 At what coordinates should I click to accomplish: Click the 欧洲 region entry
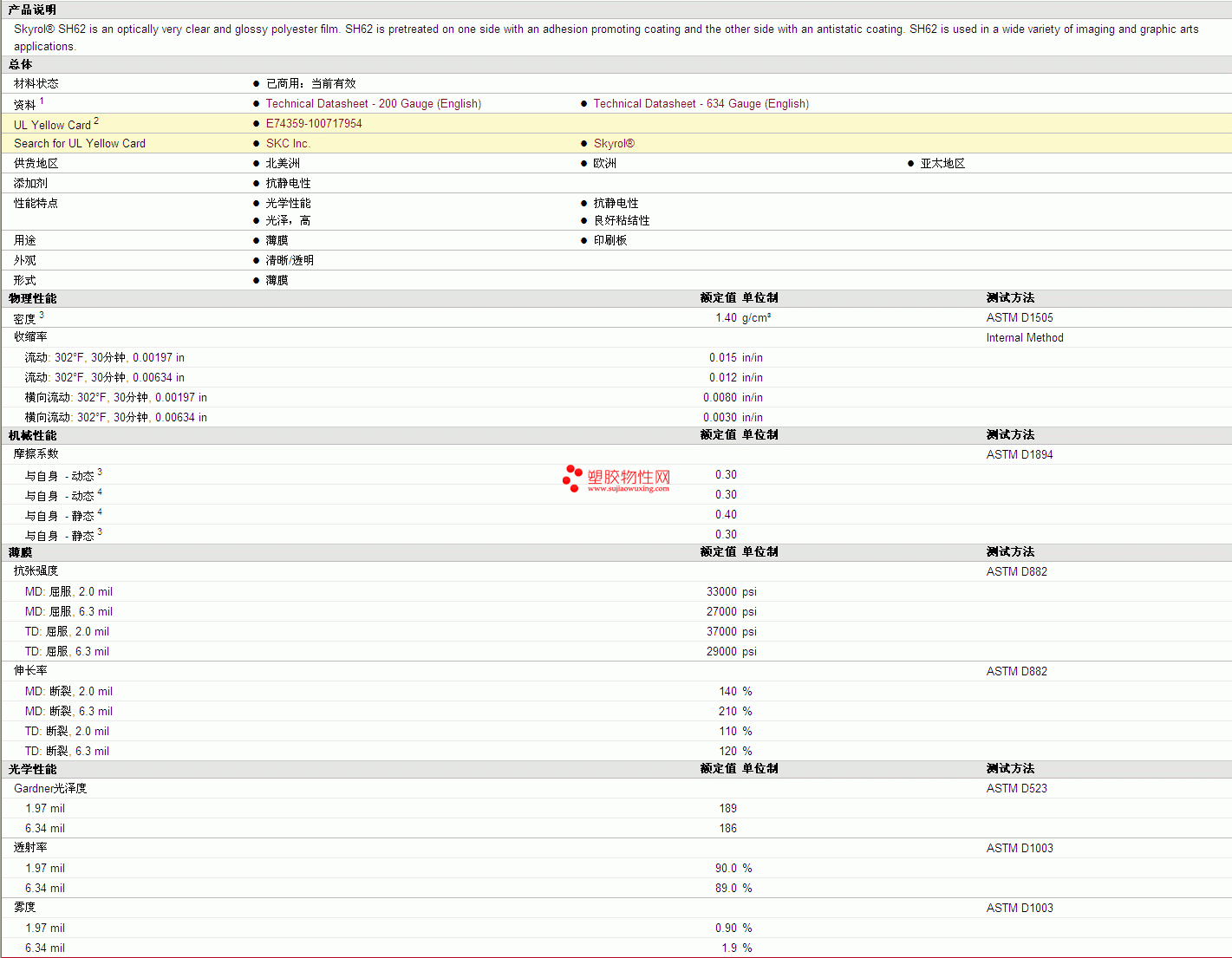tap(604, 163)
